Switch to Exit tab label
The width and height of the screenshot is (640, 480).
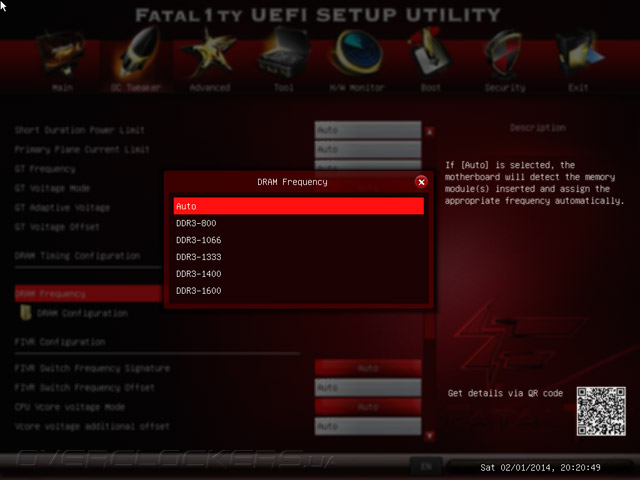(x=578, y=87)
